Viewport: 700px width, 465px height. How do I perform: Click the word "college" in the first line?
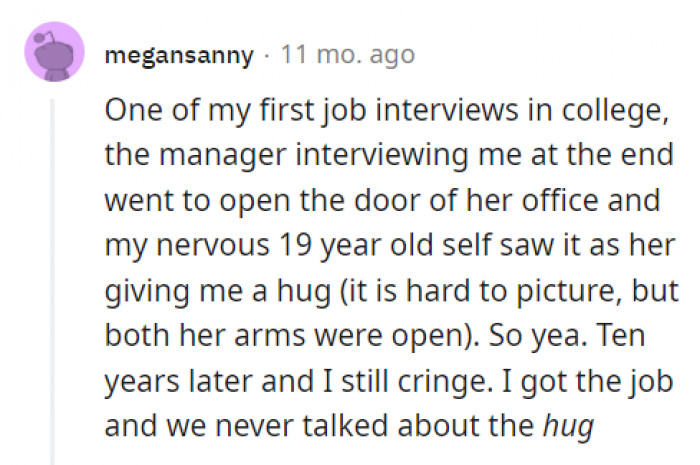pyautogui.click(x=616, y=111)
